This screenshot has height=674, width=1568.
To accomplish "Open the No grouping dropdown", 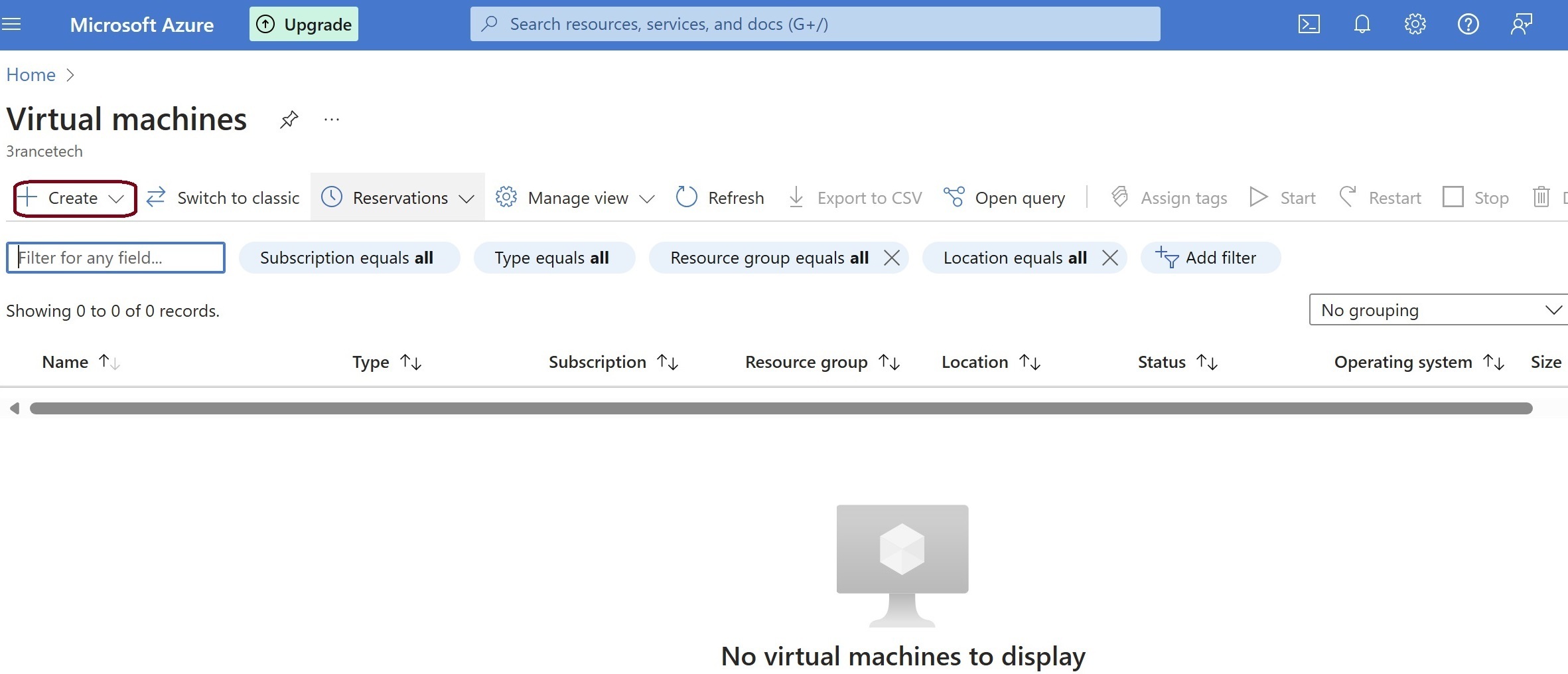I will (x=1438, y=310).
